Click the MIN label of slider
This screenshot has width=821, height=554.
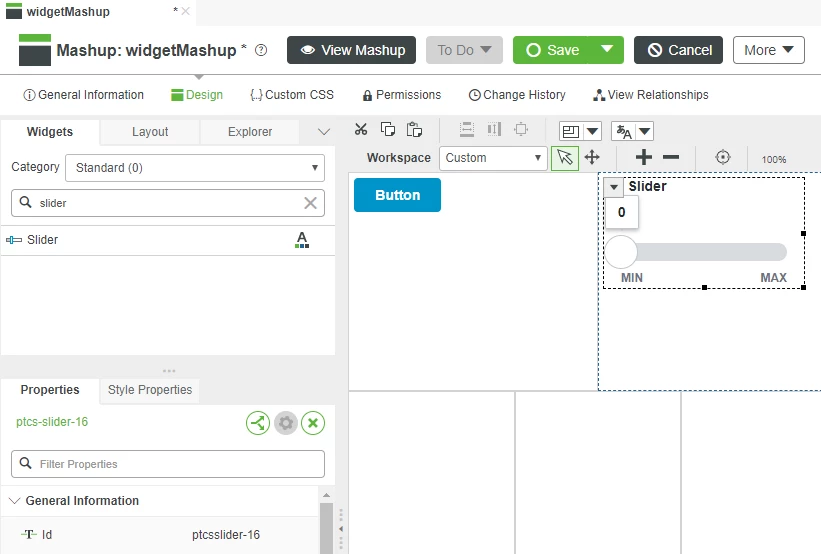coord(631,278)
